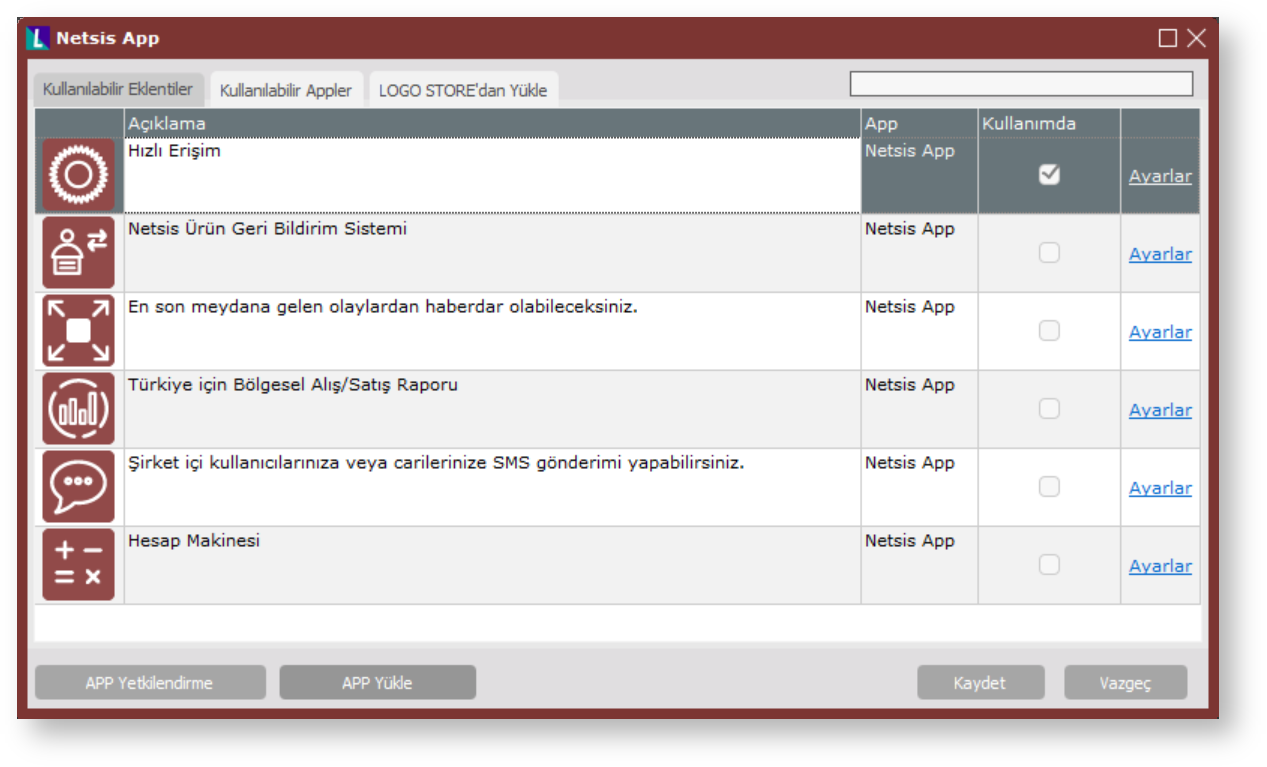Click the Kullanımda column header
The image size is (1267, 767).
click(1049, 123)
